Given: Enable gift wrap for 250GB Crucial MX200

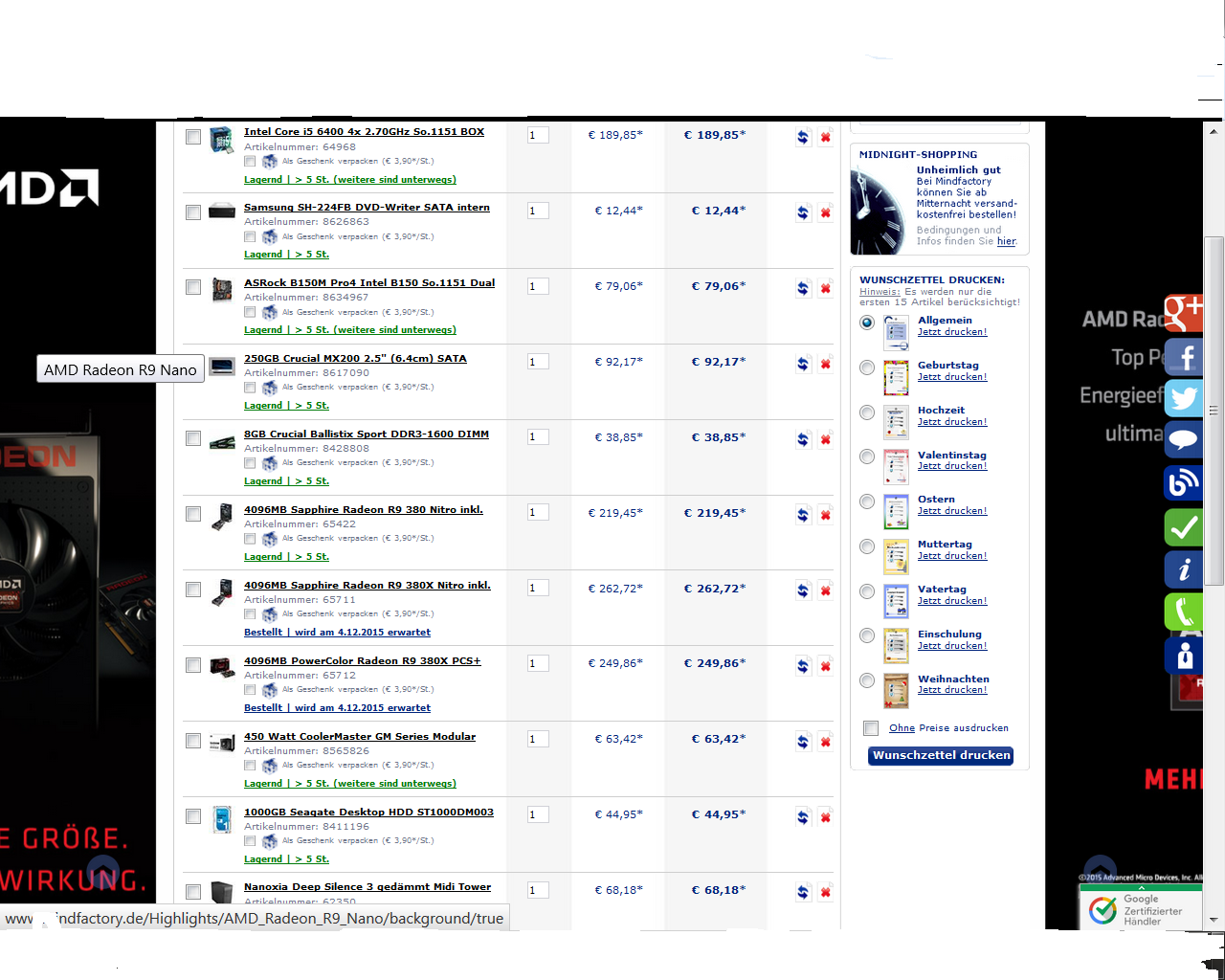Looking at the screenshot, I should (250, 388).
